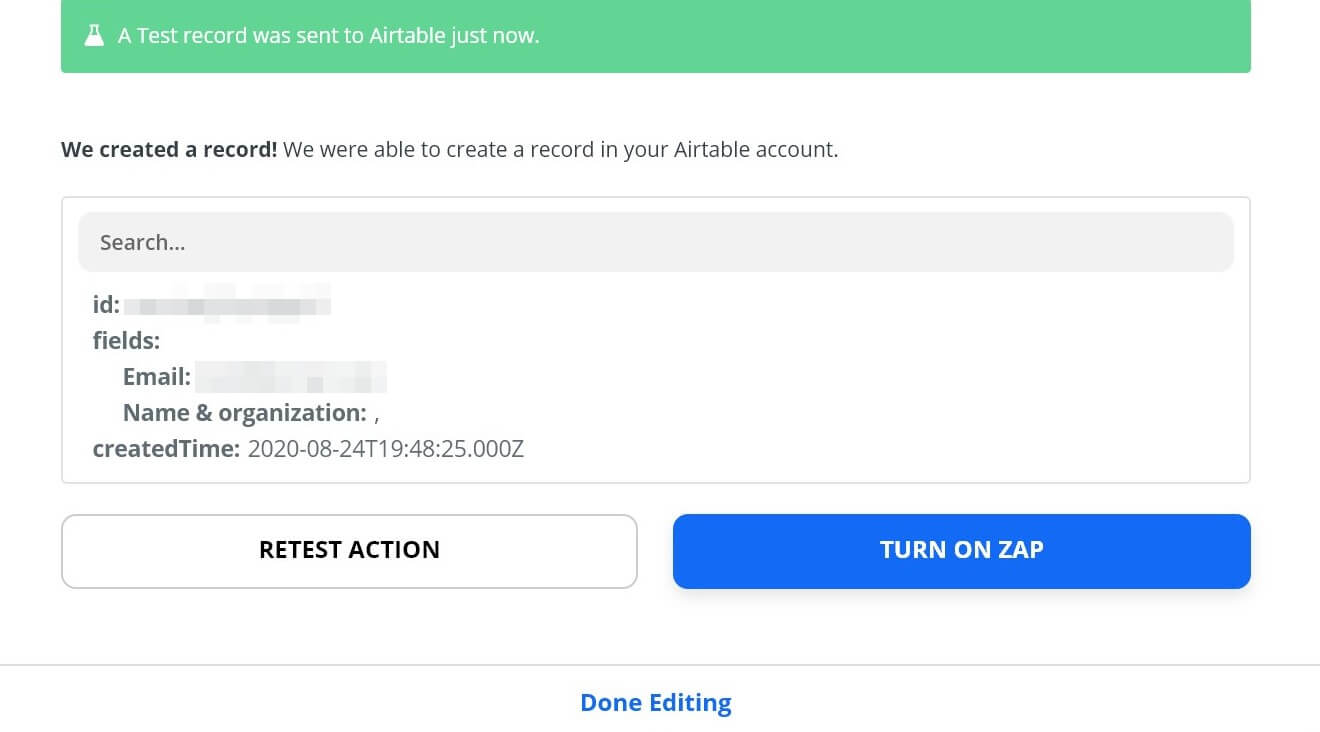This screenshot has width=1320, height=732.
Task: Click the flask test icon in green banner
Action: tap(94, 36)
